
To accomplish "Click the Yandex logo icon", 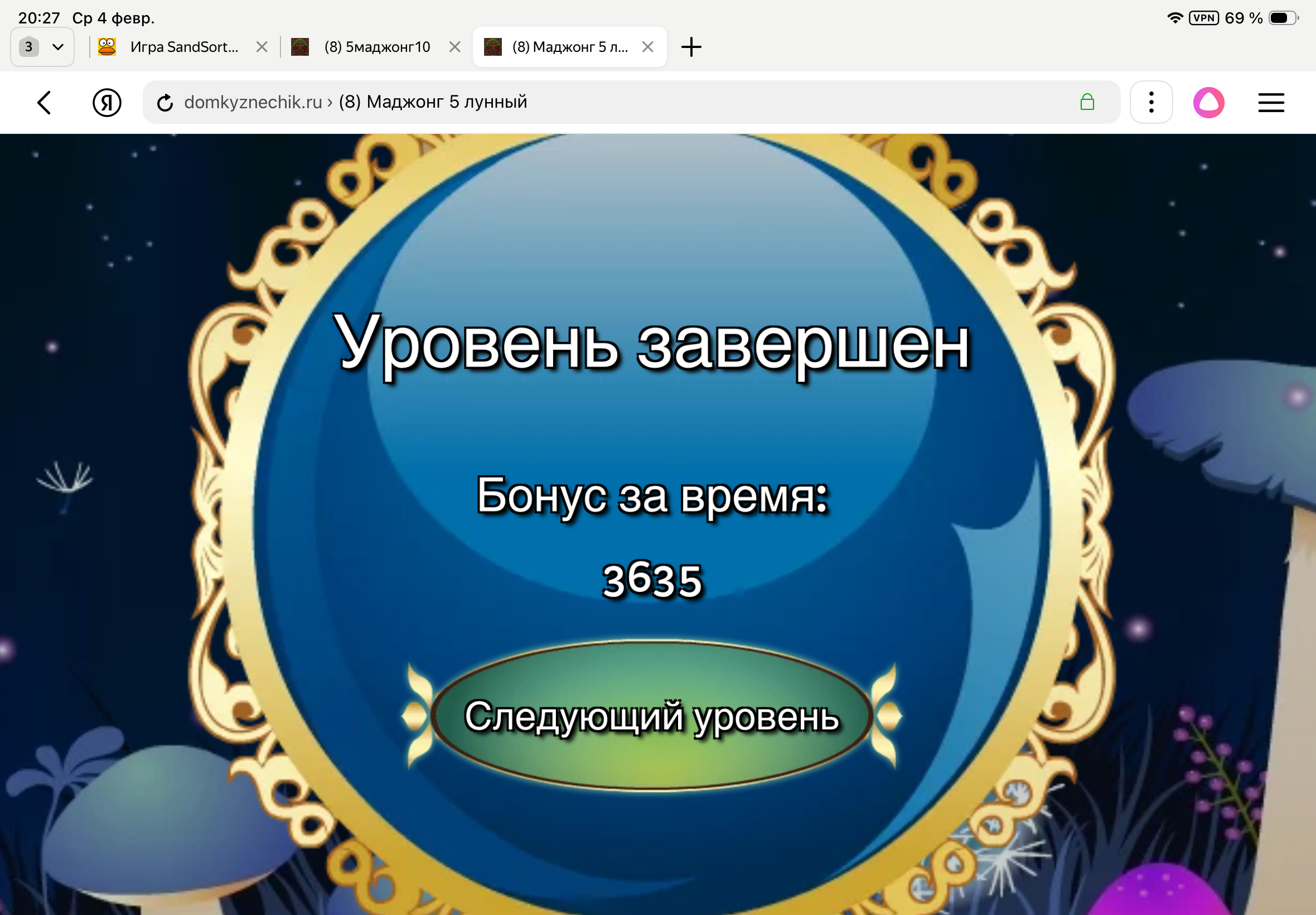I will [x=107, y=102].
